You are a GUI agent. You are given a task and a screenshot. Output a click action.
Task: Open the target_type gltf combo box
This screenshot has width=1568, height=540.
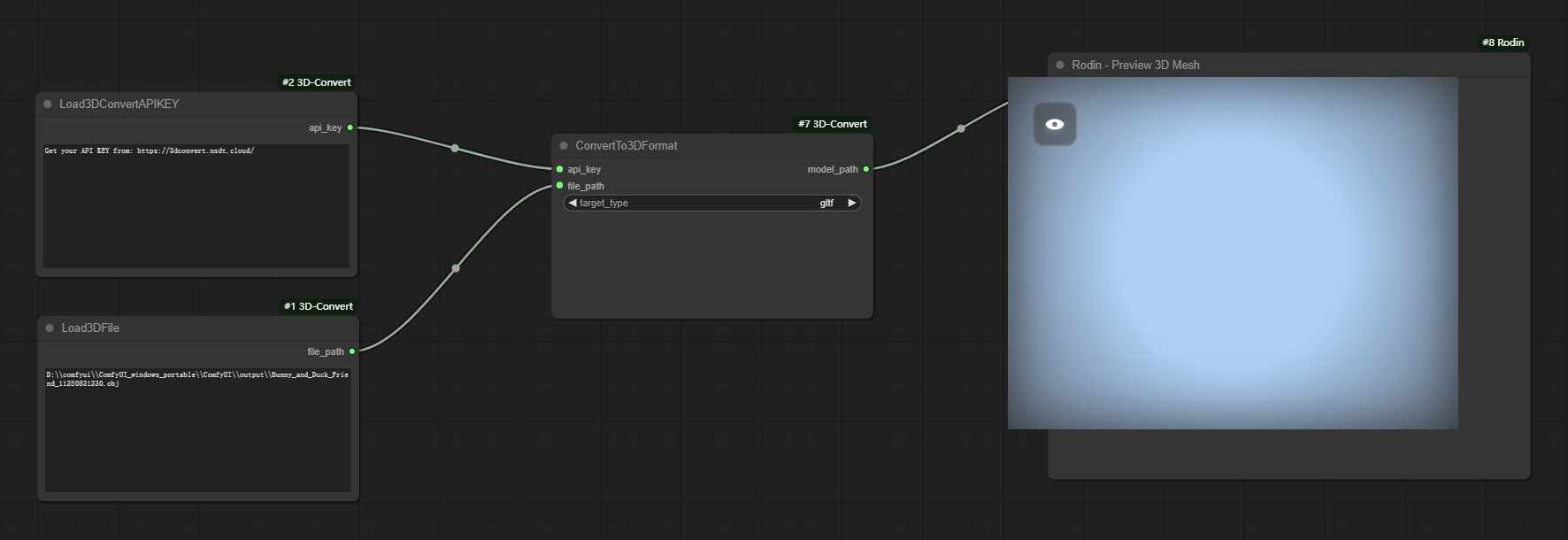pyautogui.click(x=712, y=203)
